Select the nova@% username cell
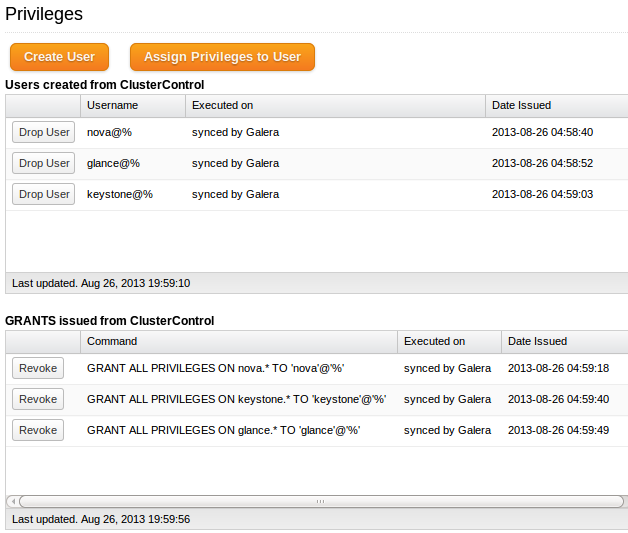Viewport: 628px width, 533px height. pos(109,133)
